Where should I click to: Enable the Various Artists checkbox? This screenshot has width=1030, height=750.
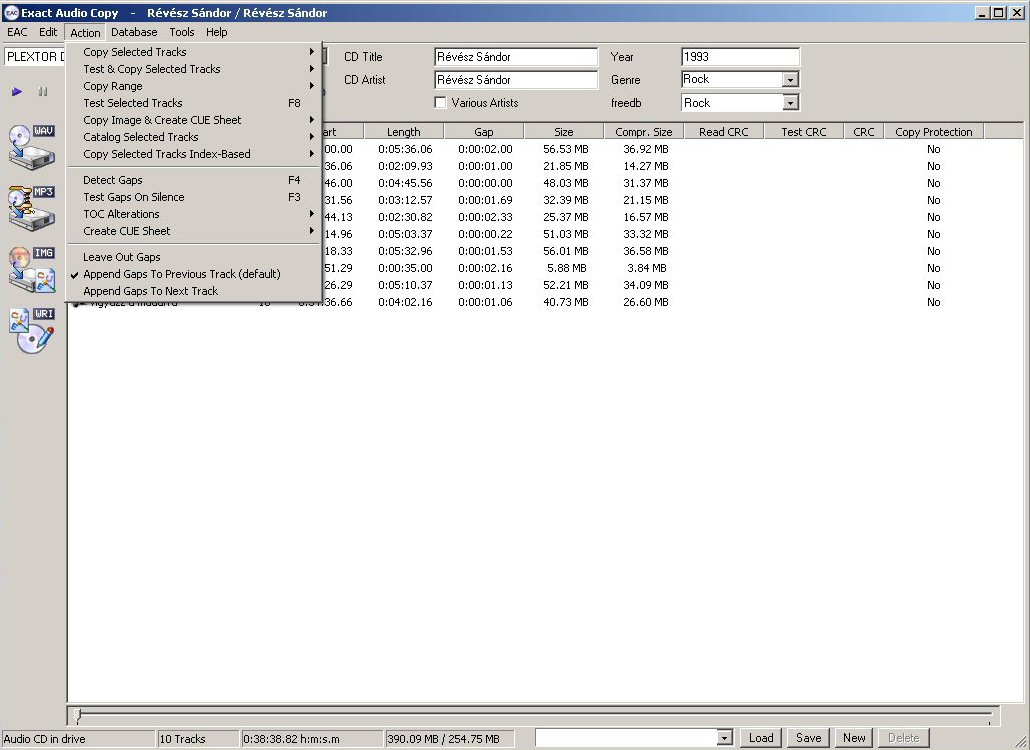(x=440, y=103)
